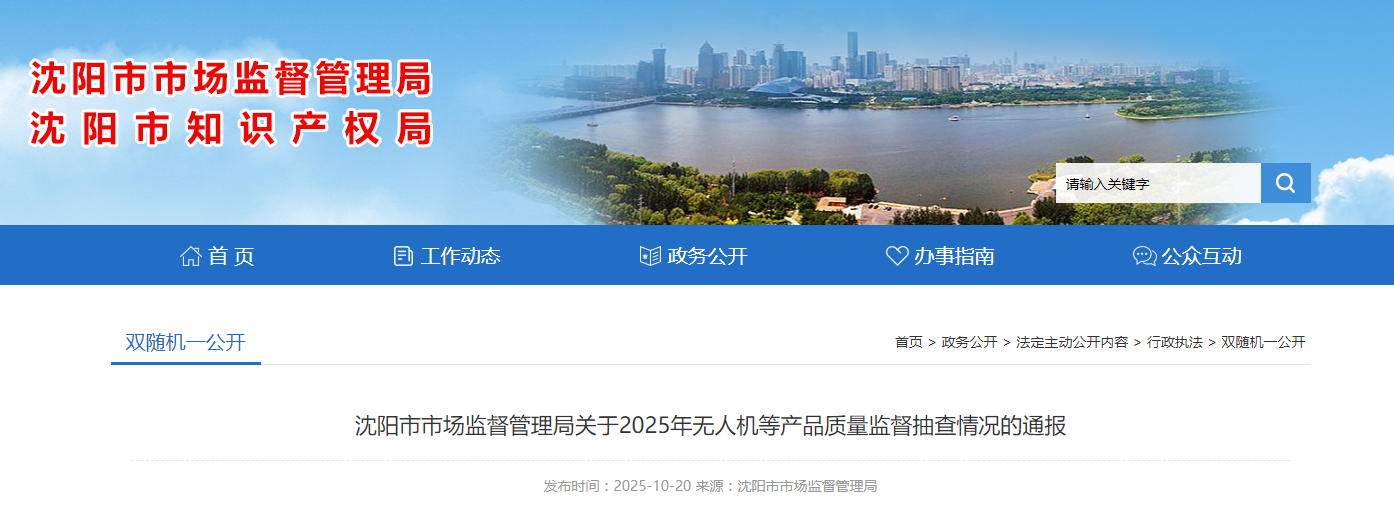
Task: Click the magnifier search icon button
Action: [1285, 183]
